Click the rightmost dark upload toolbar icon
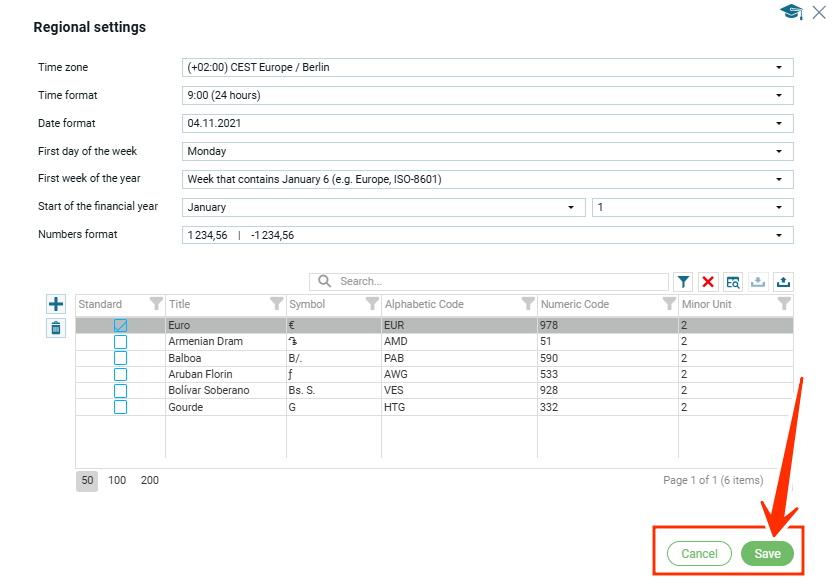Screen dimensions: 835x587 point(784,282)
